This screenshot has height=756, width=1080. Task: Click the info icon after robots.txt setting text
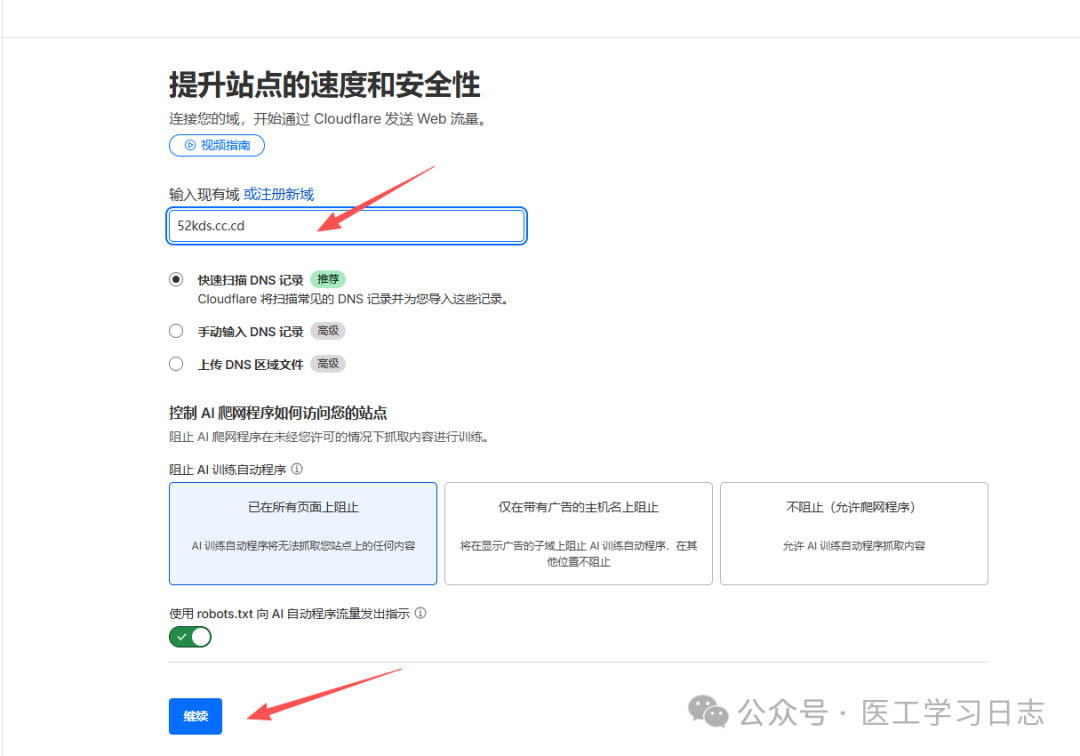click(x=419, y=613)
